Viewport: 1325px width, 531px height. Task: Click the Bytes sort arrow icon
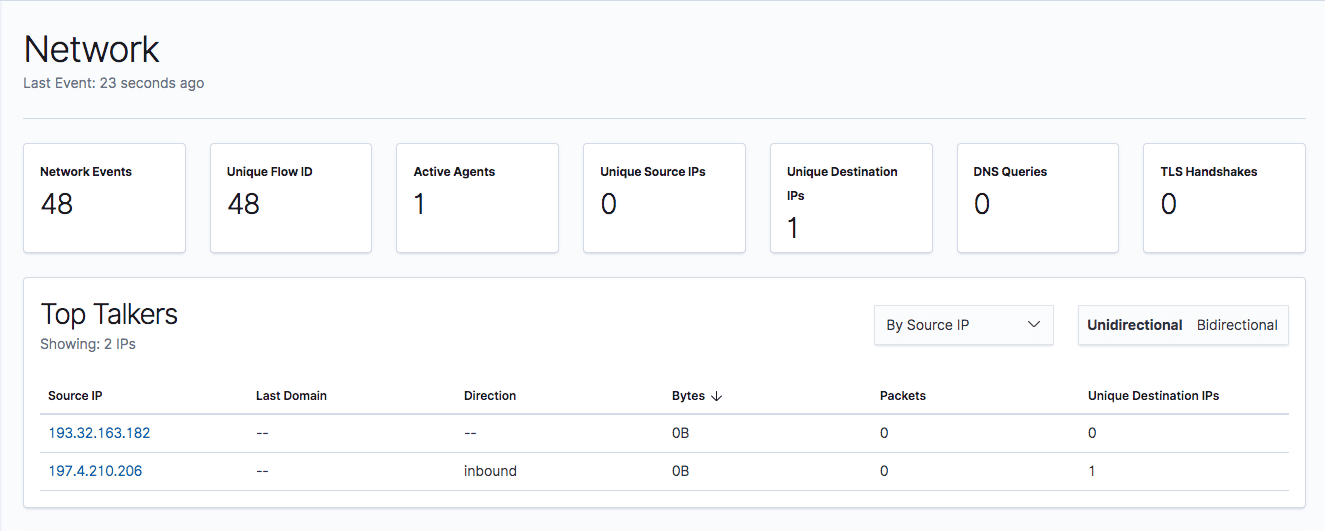pyautogui.click(x=716, y=396)
